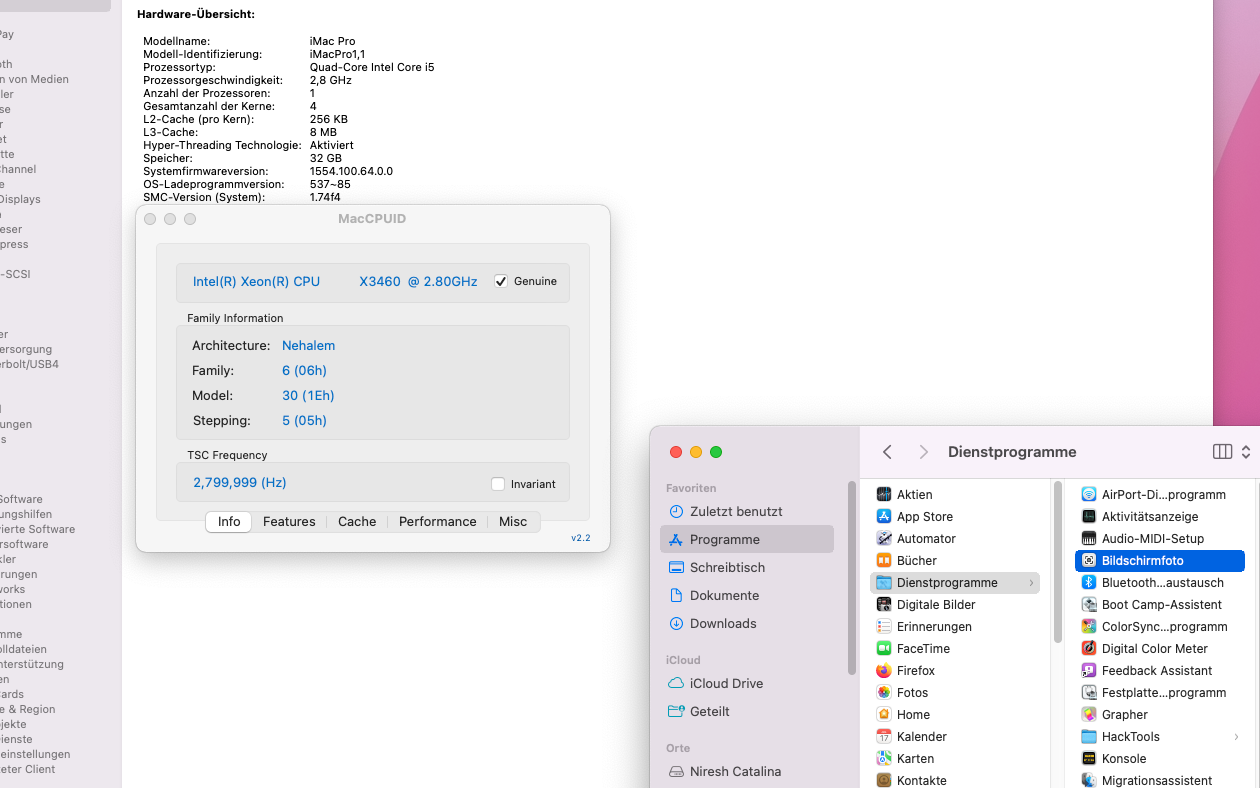Select App Store icon in Finder
1260x788 pixels.
[x=884, y=517]
